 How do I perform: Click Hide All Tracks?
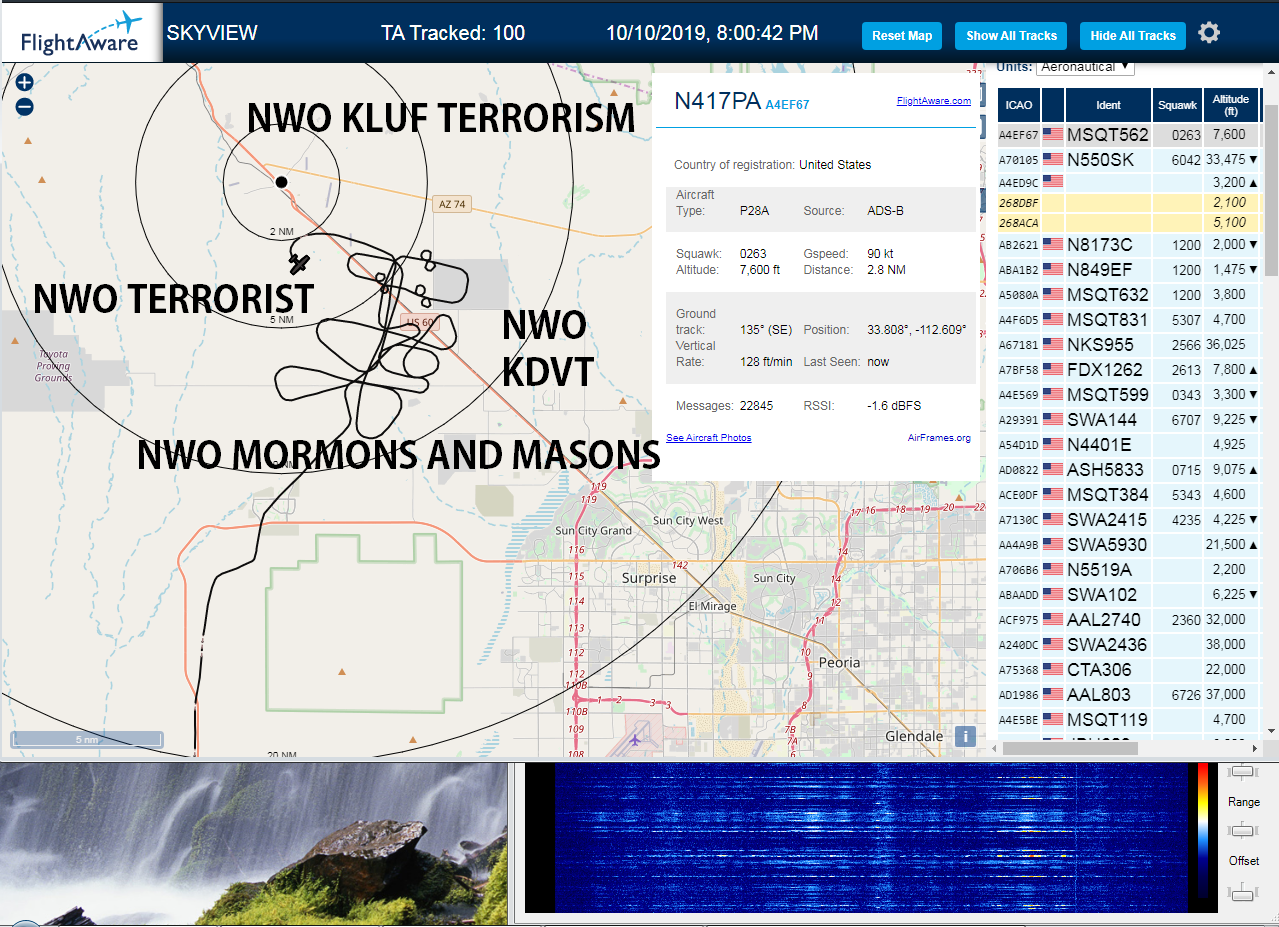click(x=1133, y=36)
